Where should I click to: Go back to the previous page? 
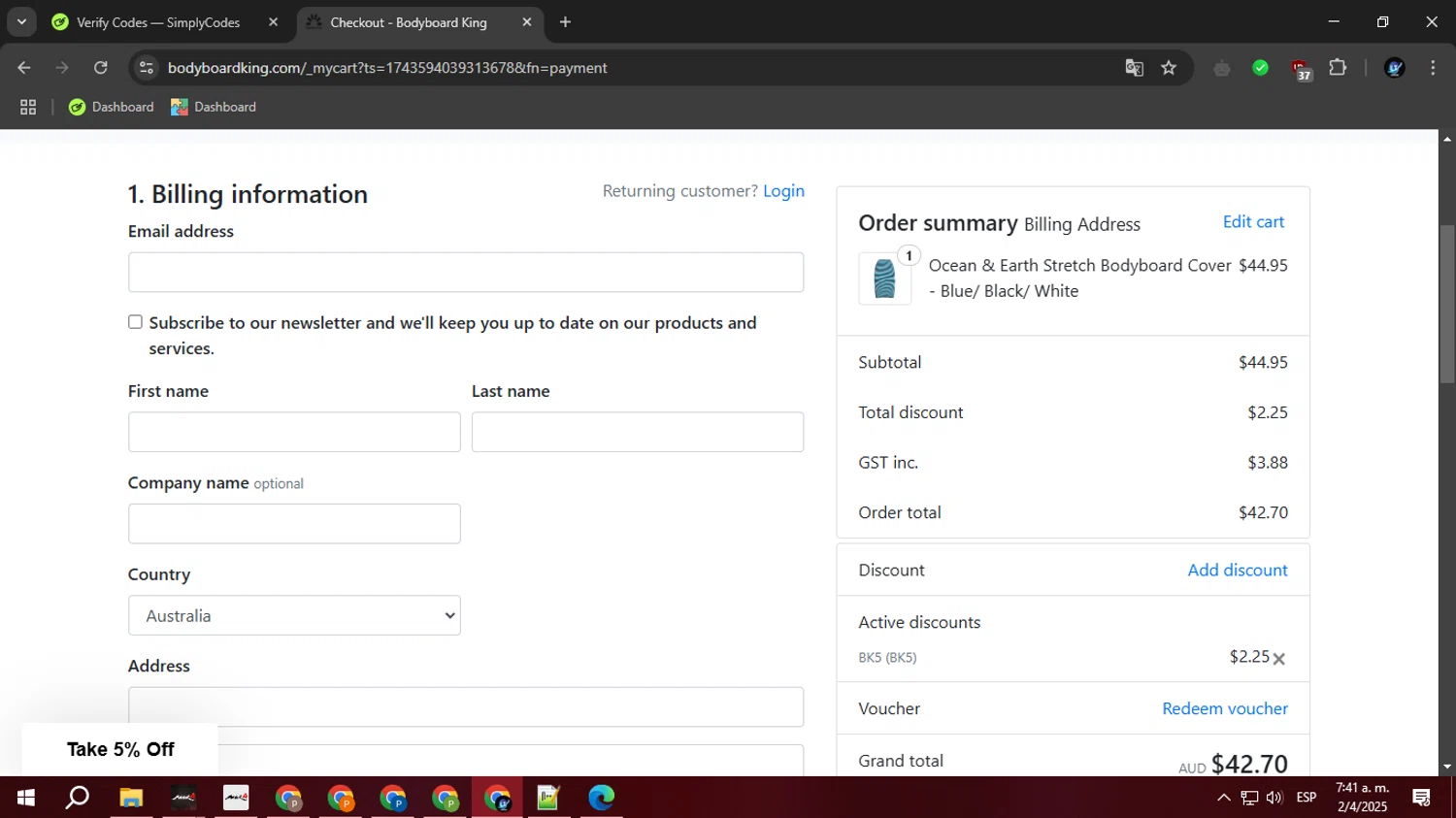[x=24, y=68]
